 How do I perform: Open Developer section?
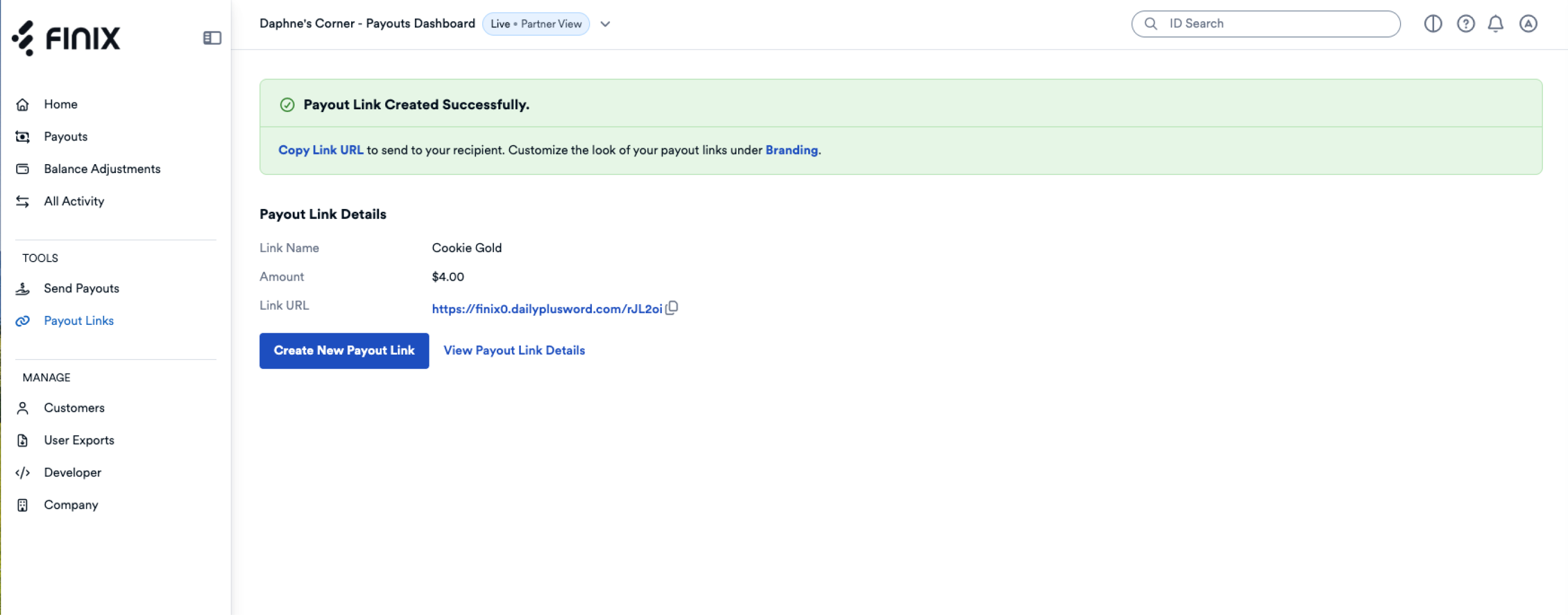[72, 472]
